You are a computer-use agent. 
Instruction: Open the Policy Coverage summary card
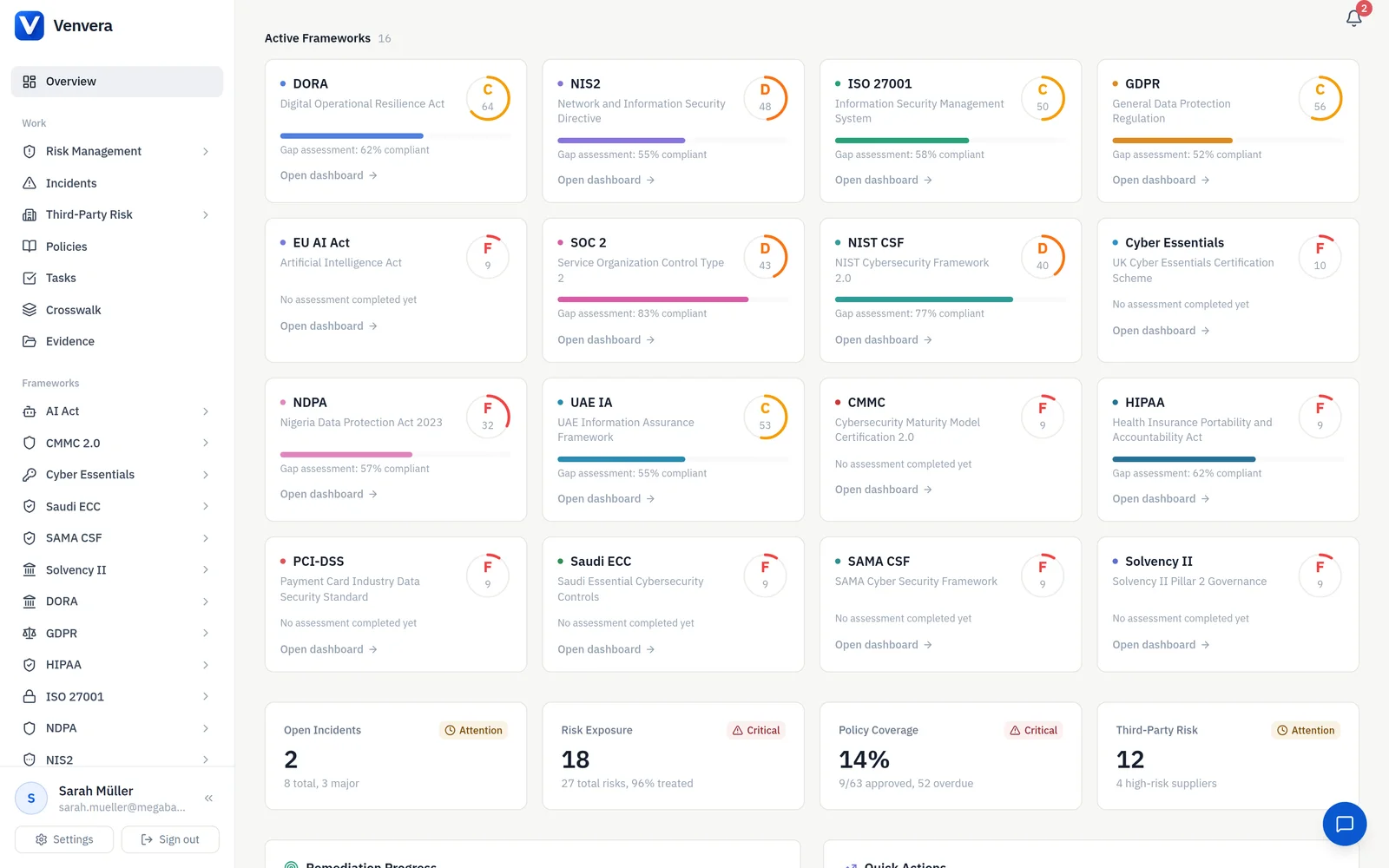click(951, 756)
